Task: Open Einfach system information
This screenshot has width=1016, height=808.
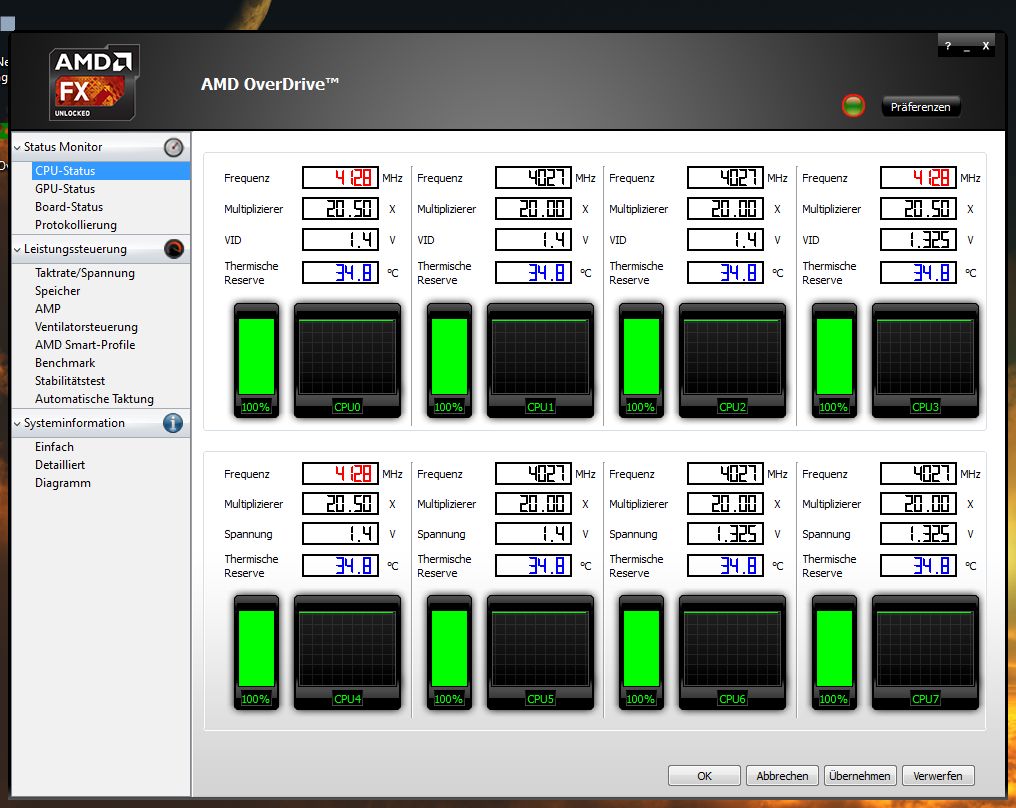Action: click(x=54, y=447)
